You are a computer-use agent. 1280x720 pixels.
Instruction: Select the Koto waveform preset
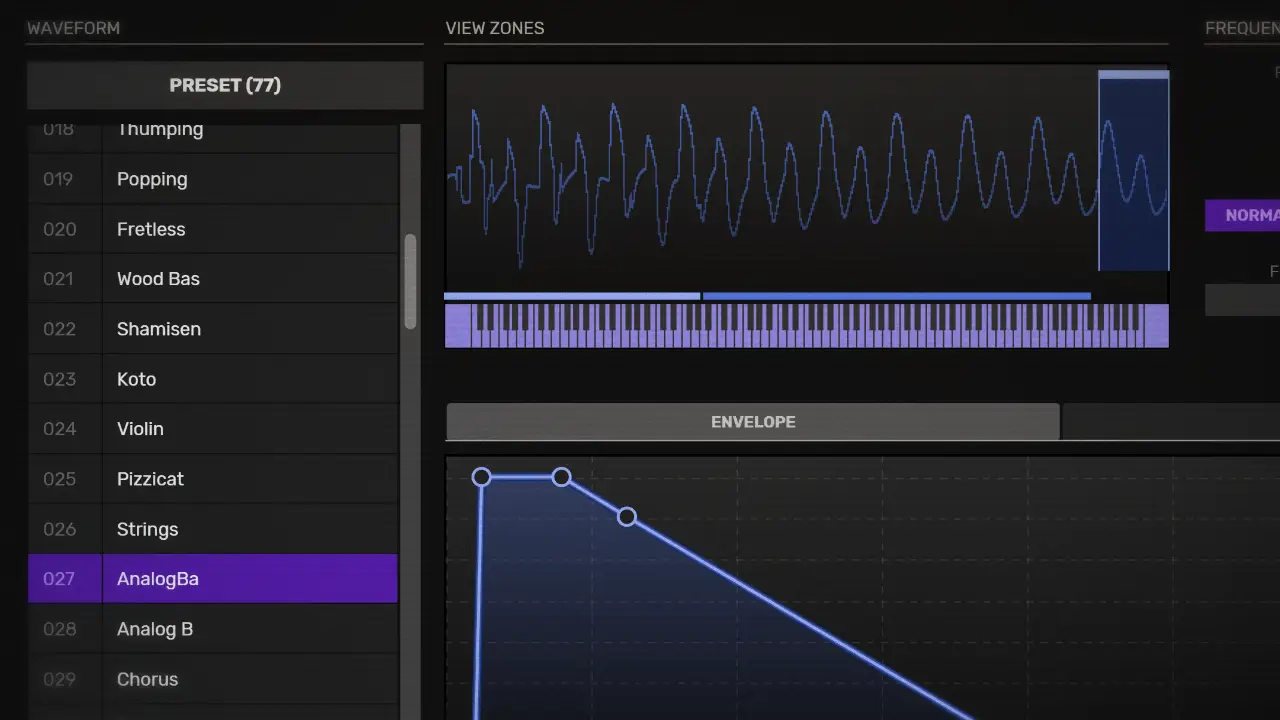coord(212,379)
